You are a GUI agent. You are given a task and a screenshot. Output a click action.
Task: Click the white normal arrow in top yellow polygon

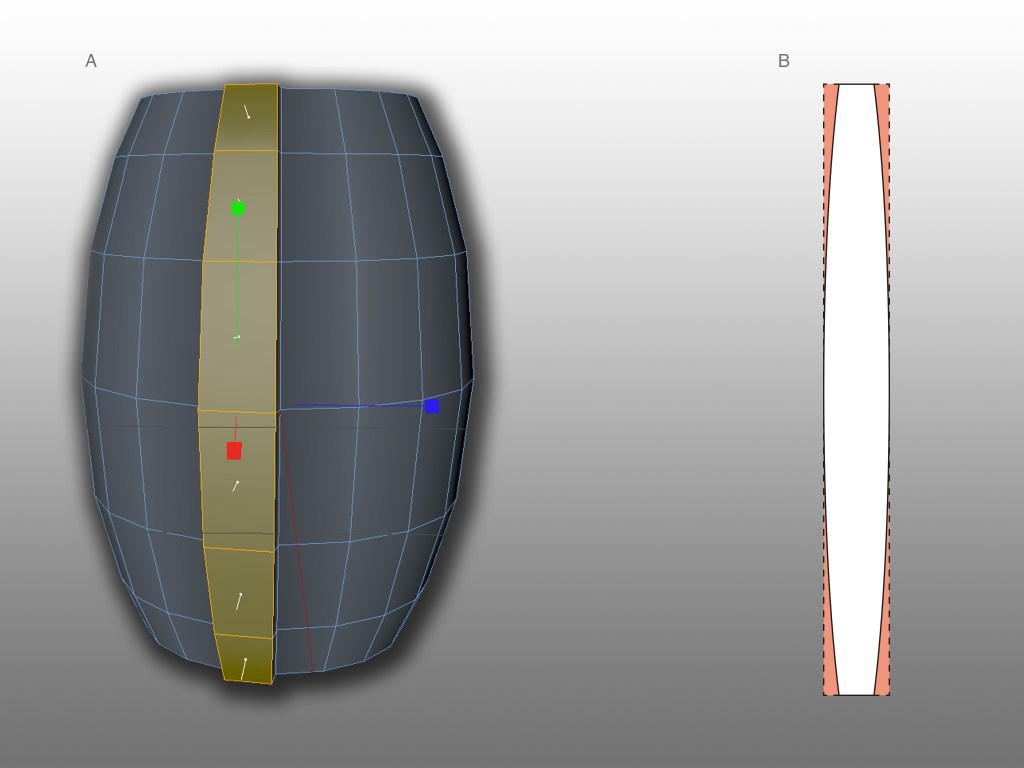(247, 111)
